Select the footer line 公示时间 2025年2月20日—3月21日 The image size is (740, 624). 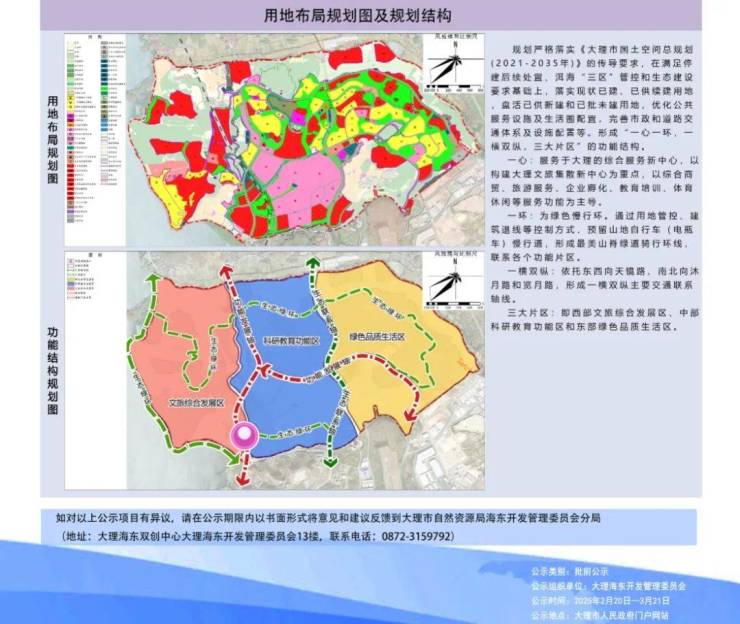point(600,601)
